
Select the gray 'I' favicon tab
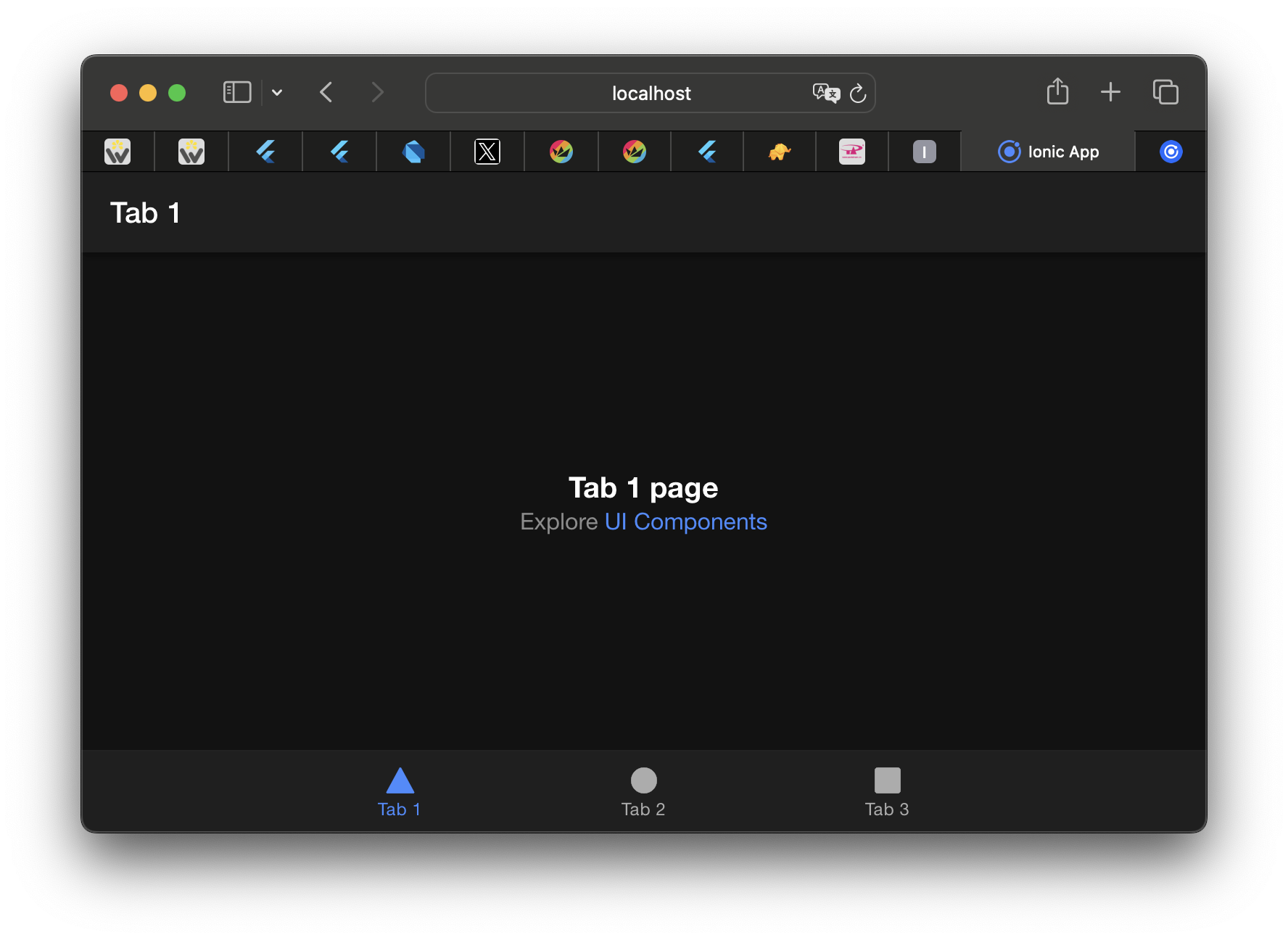(924, 152)
